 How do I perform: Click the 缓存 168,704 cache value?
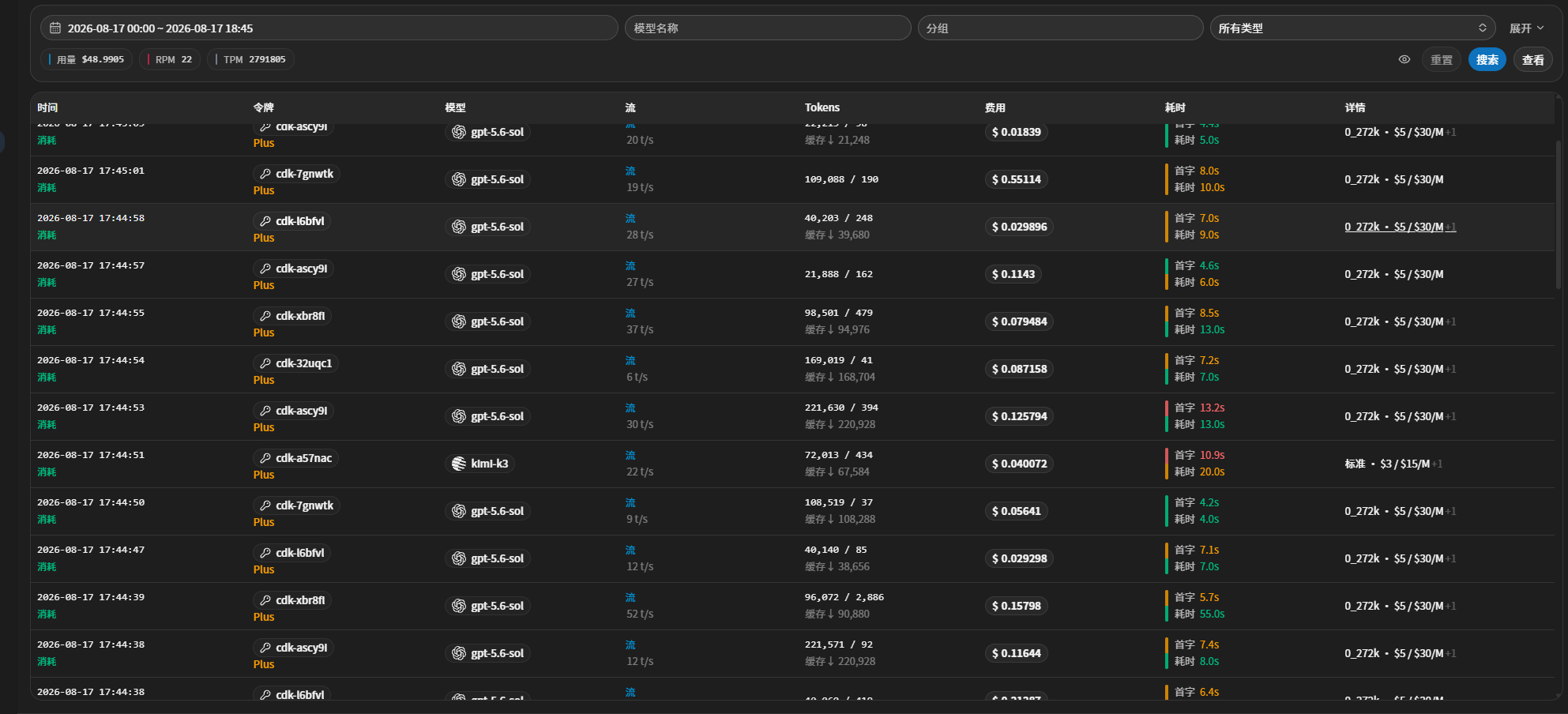[840, 377]
